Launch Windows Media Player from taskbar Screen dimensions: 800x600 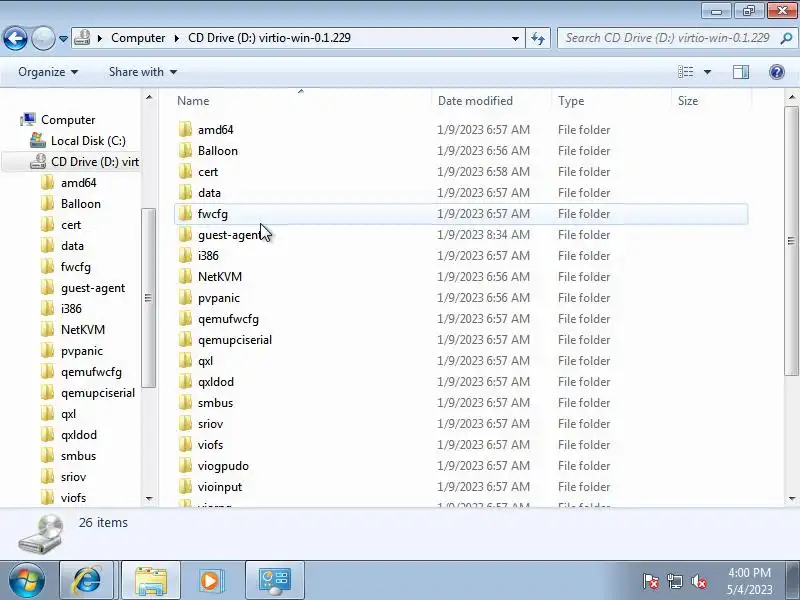pyautogui.click(x=210, y=581)
